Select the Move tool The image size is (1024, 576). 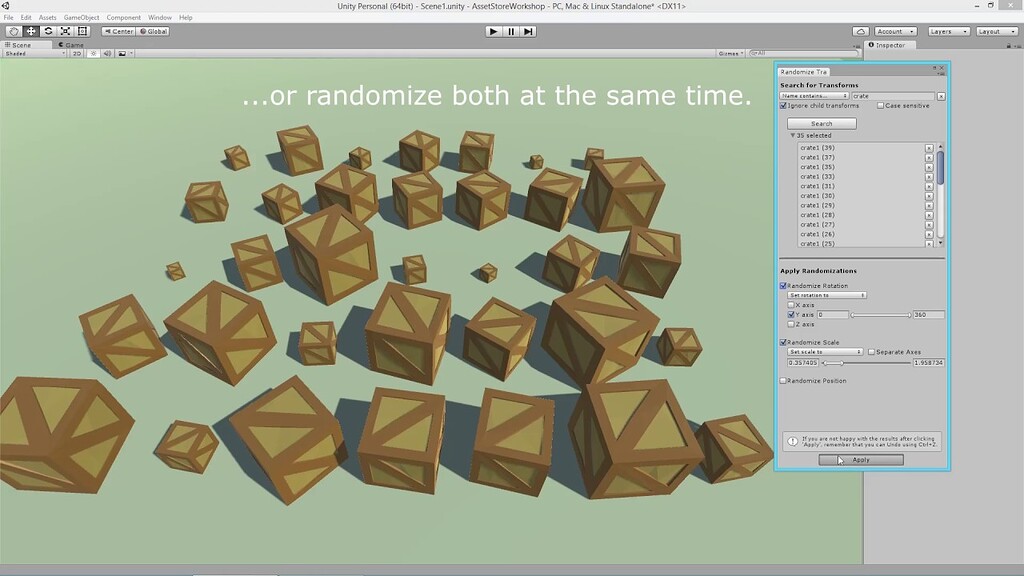tap(31, 31)
